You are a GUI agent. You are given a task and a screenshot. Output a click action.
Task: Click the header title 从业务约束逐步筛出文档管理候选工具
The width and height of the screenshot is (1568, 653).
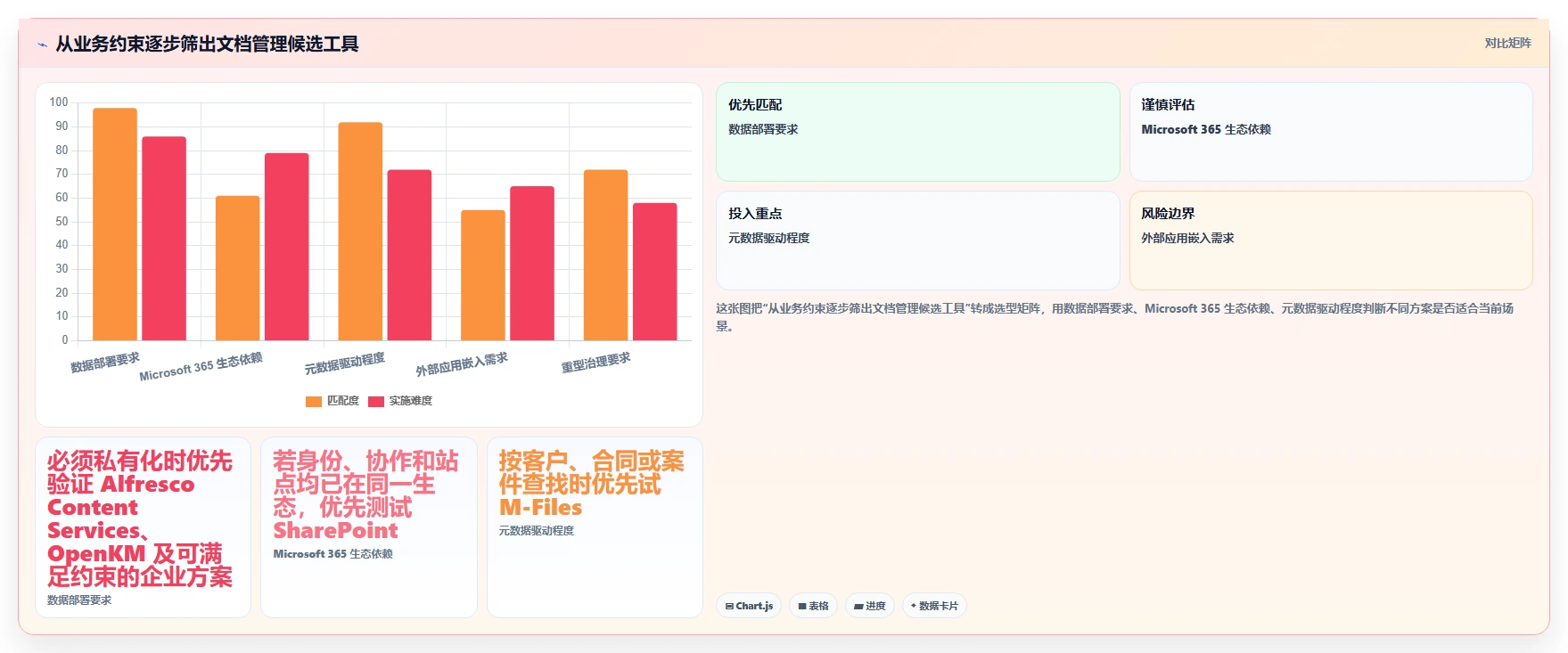tap(207, 44)
